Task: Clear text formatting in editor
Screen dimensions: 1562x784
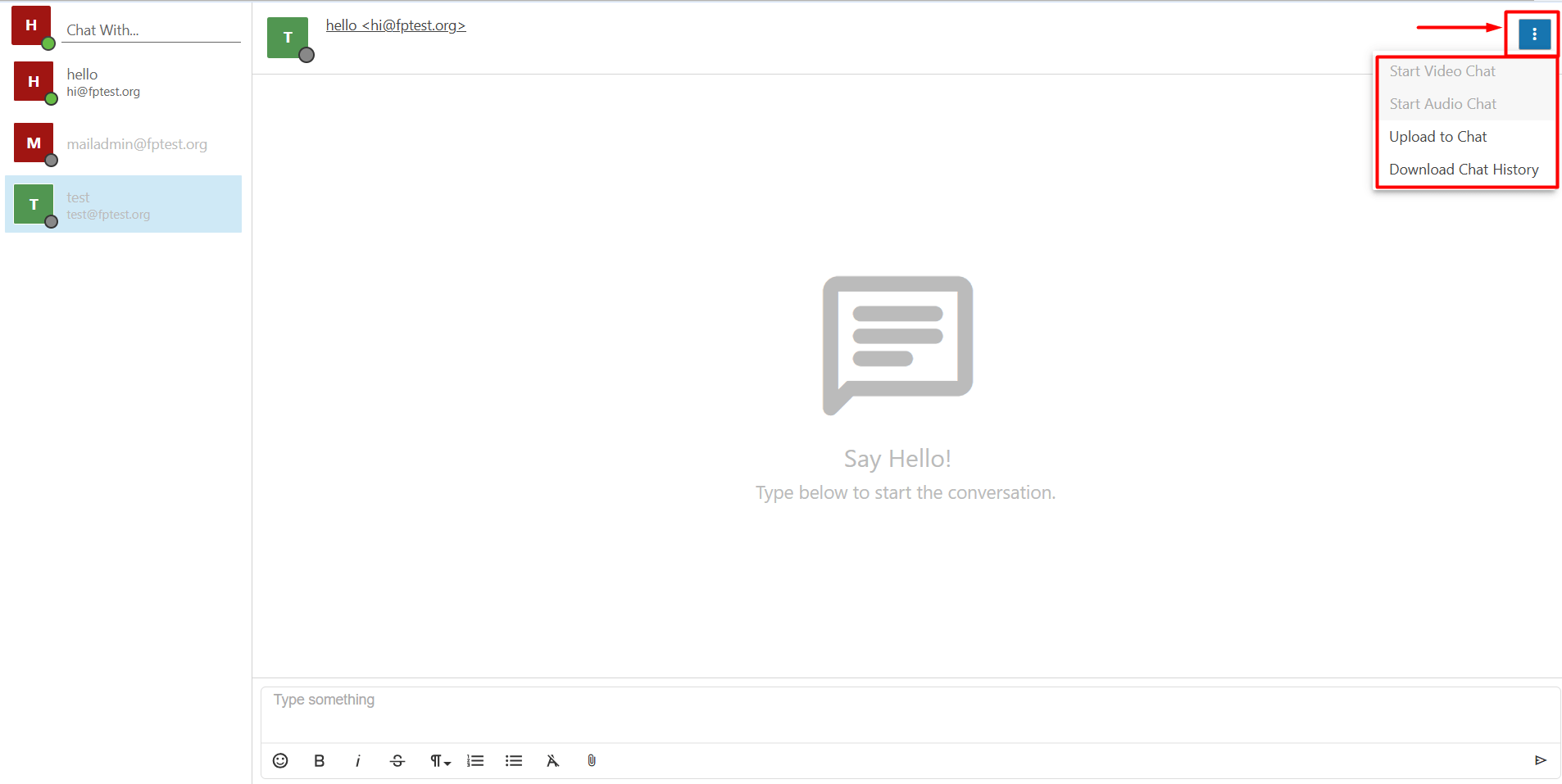Action: tap(552, 760)
